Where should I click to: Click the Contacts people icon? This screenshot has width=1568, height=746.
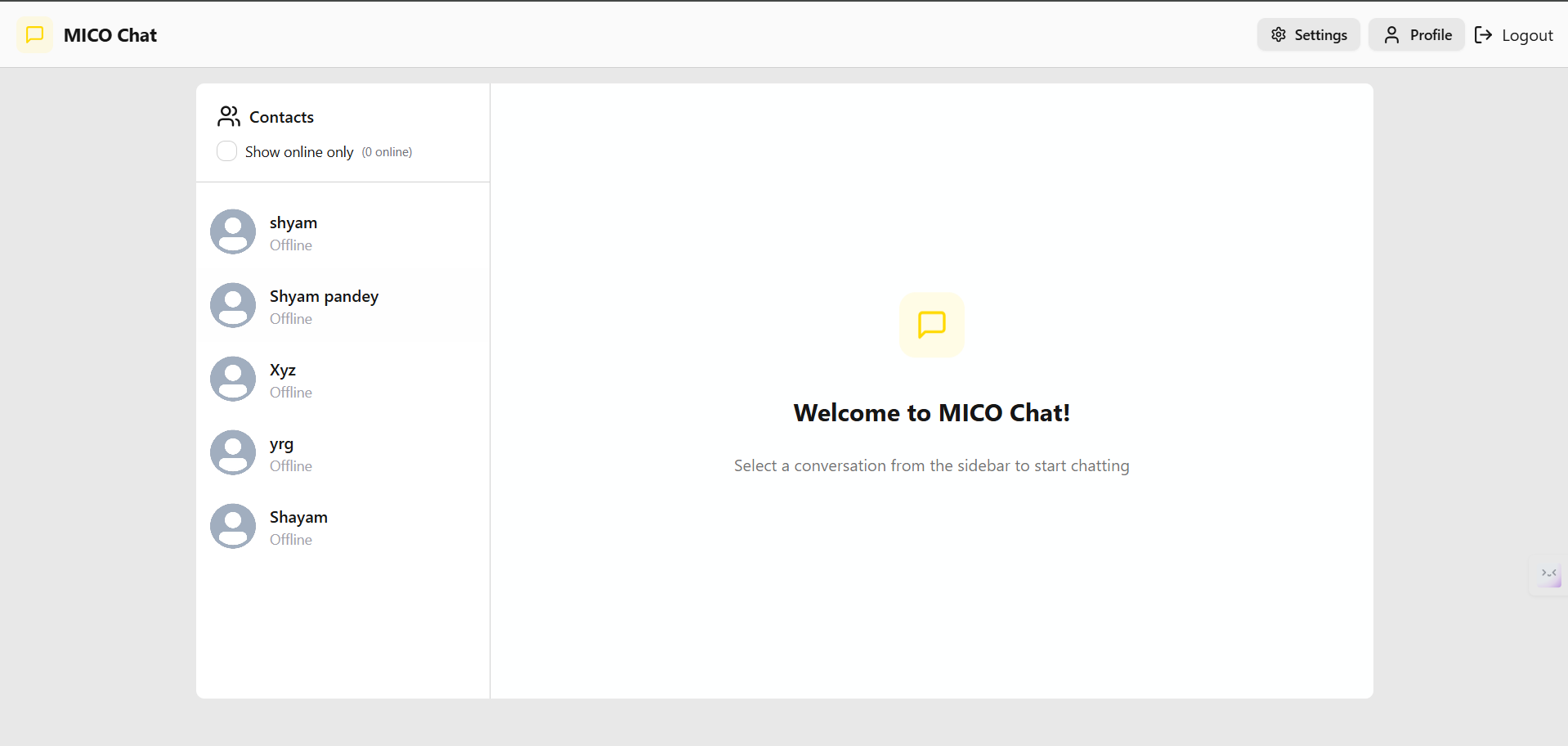click(x=229, y=117)
